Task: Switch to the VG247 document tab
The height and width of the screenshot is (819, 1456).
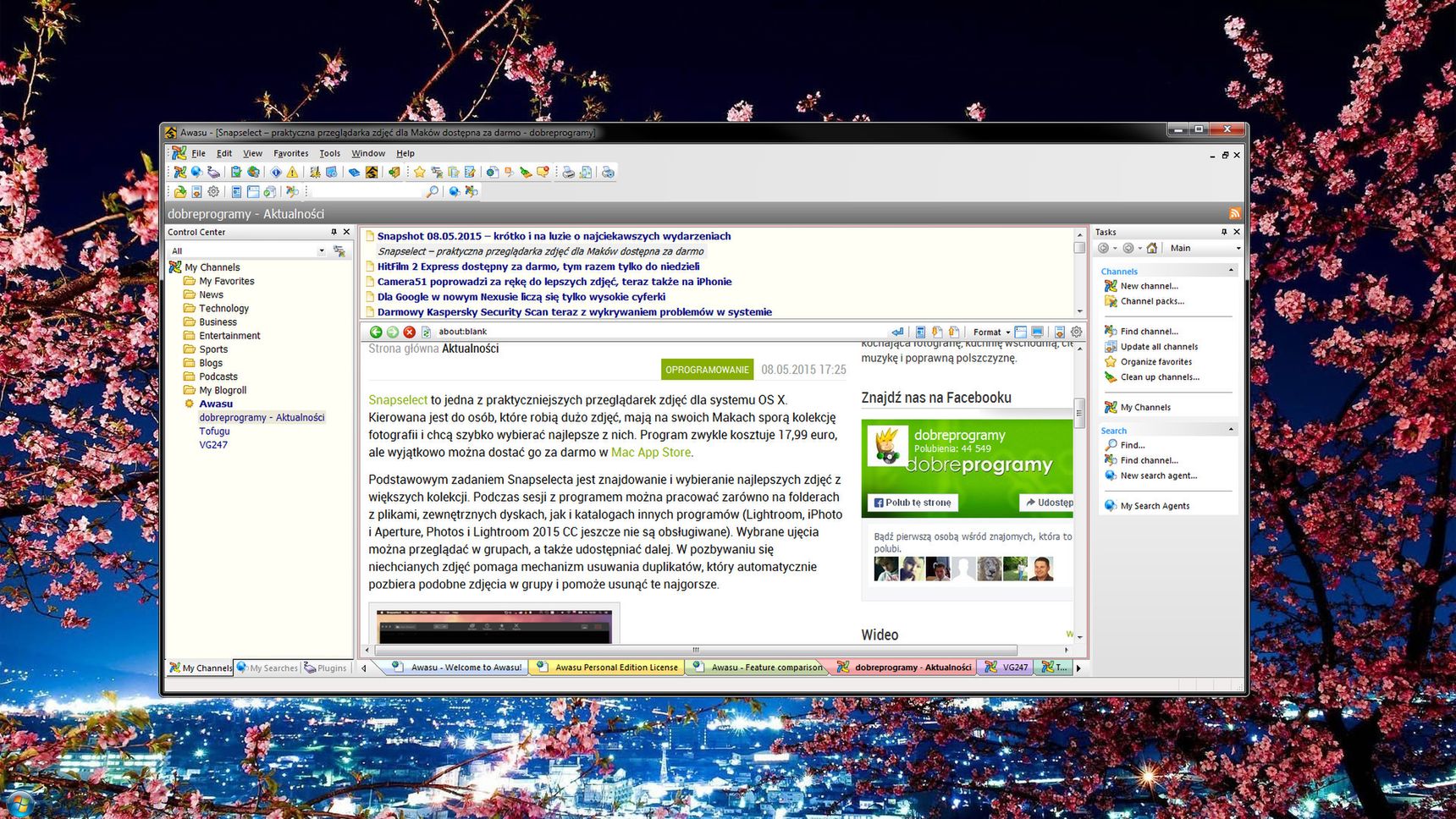Action: tap(1007, 668)
